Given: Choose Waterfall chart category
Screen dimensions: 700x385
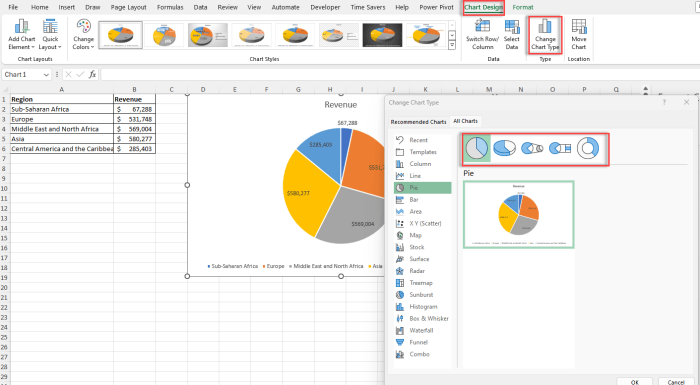Looking at the screenshot, I should (x=423, y=331).
